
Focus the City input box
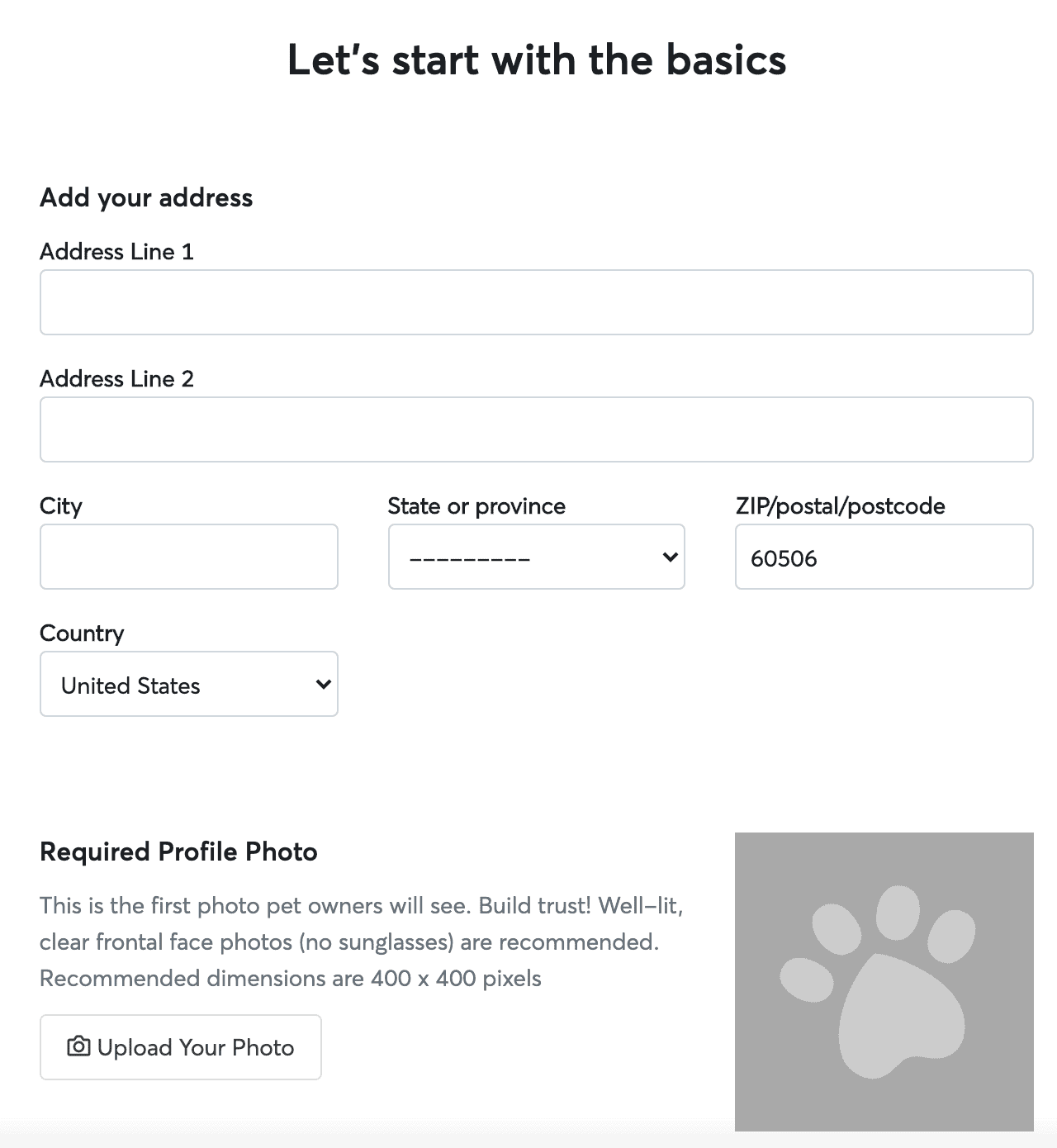[x=188, y=557]
